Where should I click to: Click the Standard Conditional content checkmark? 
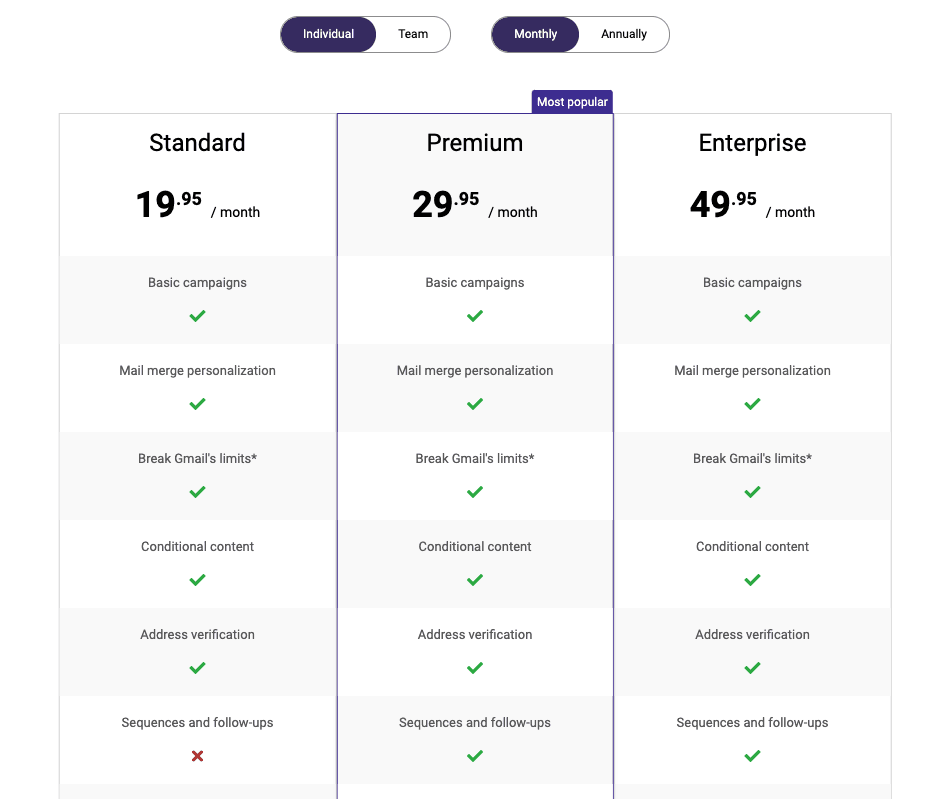(x=197, y=580)
